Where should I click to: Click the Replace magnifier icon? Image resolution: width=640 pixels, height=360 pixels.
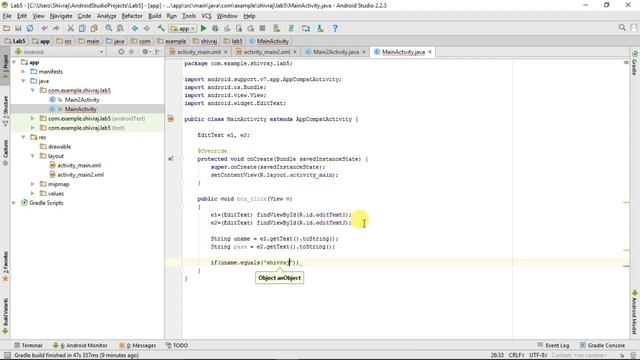click(120, 28)
